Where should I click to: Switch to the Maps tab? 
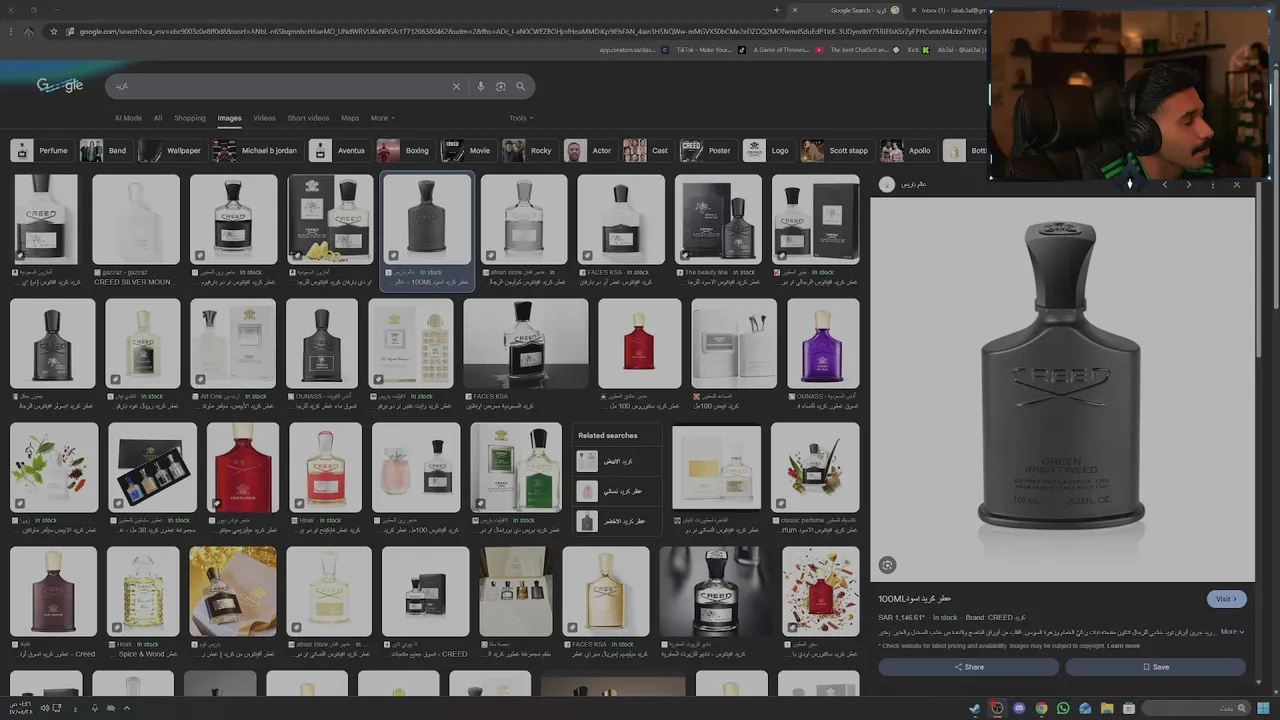click(x=350, y=118)
